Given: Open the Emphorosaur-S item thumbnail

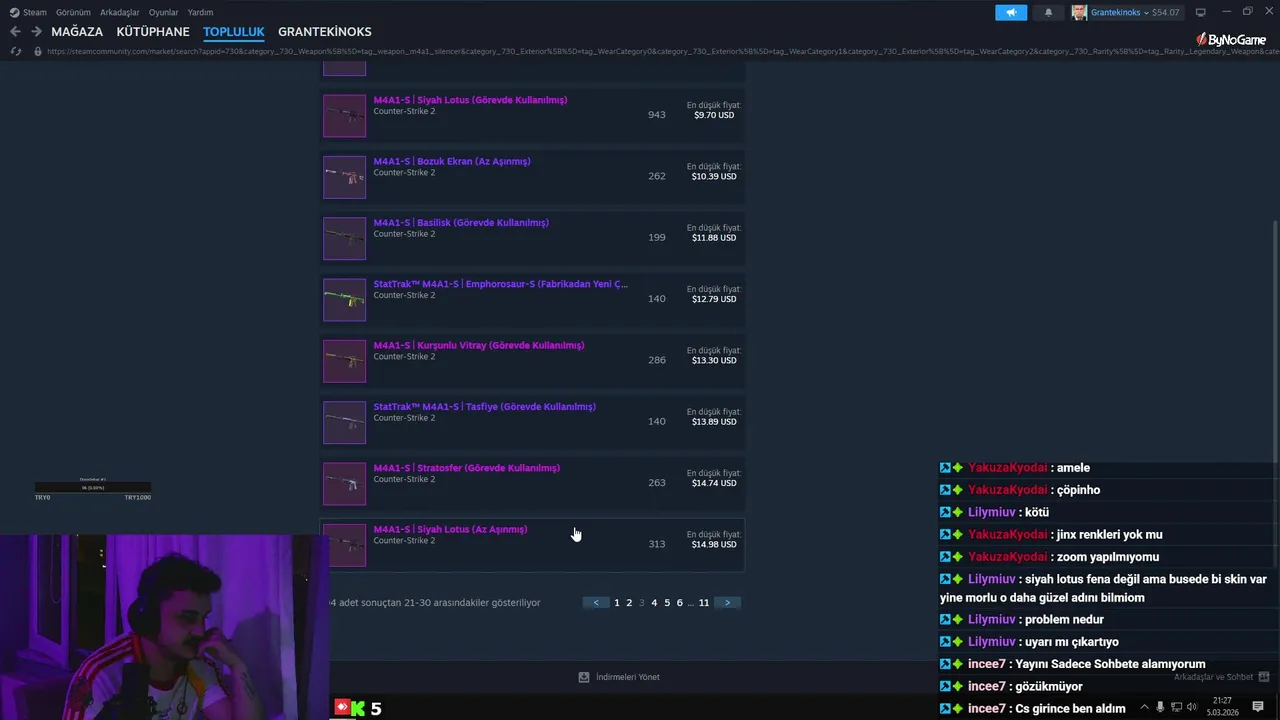Looking at the screenshot, I should click(x=344, y=300).
